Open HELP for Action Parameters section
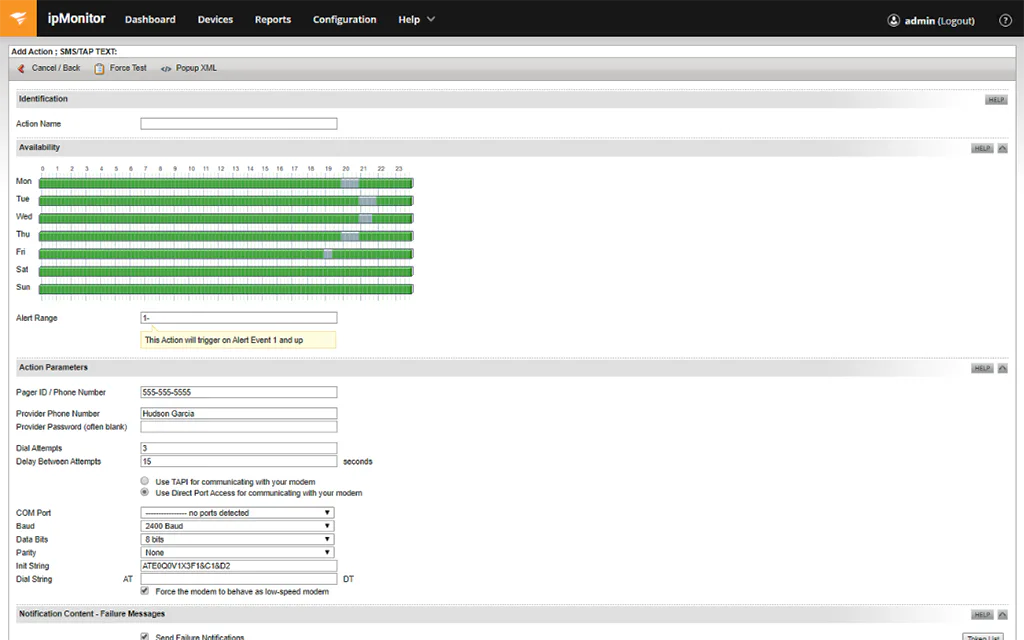Viewport: 1024px width, 640px height. click(982, 368)
